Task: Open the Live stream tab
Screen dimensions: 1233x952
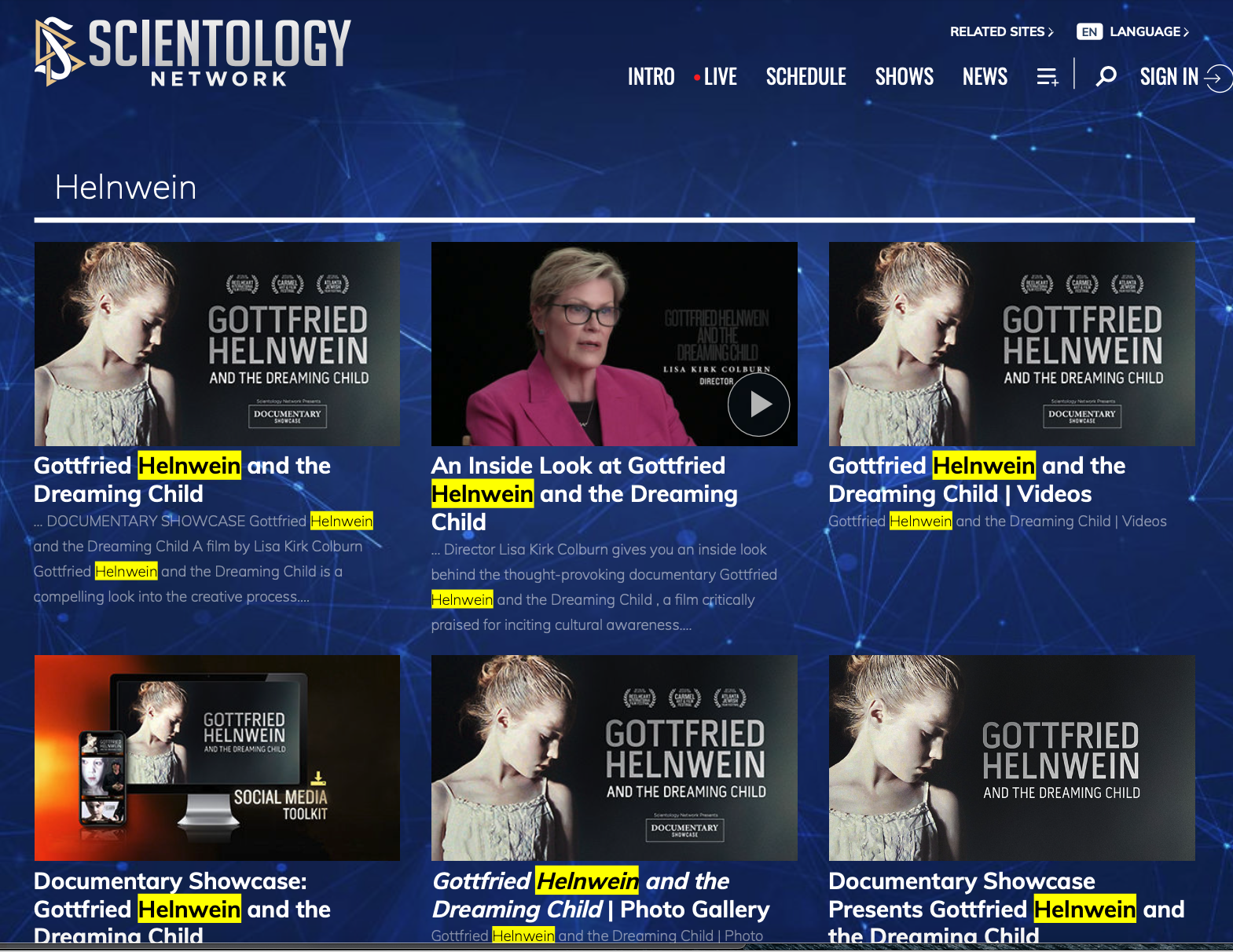Action: tap(719, 77)
